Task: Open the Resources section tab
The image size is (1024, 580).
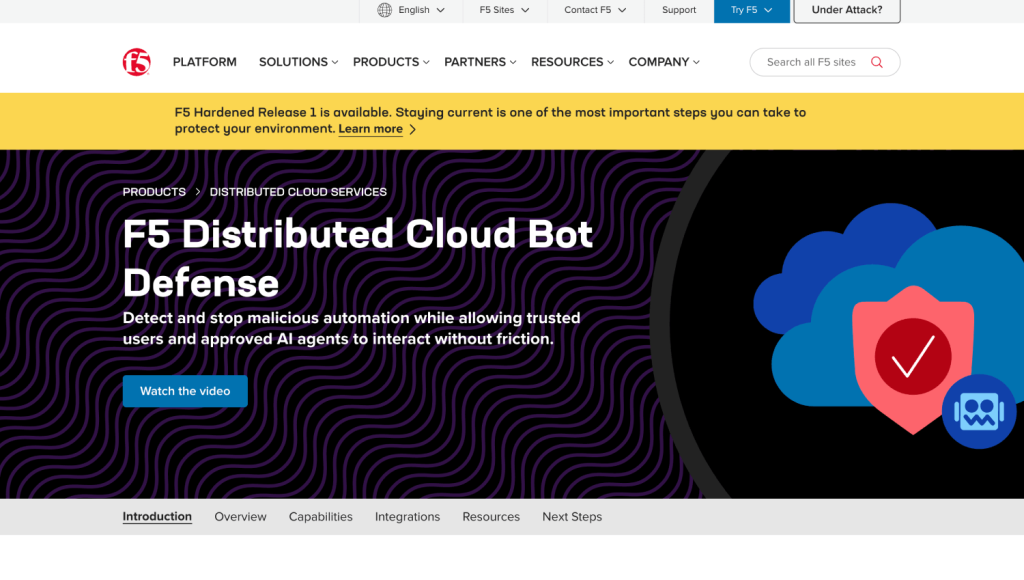Action: (x=491, y=517)
